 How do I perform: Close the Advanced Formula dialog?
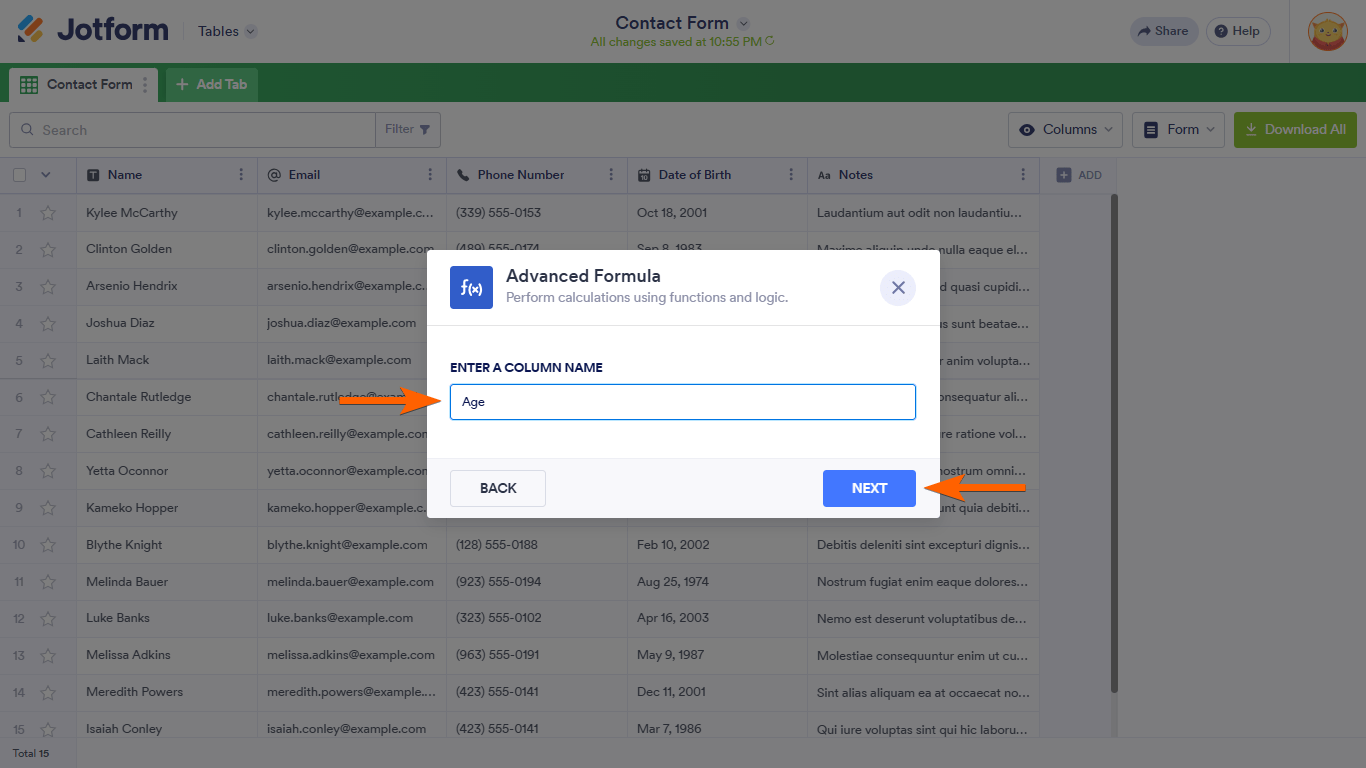[x=897, y=288]
